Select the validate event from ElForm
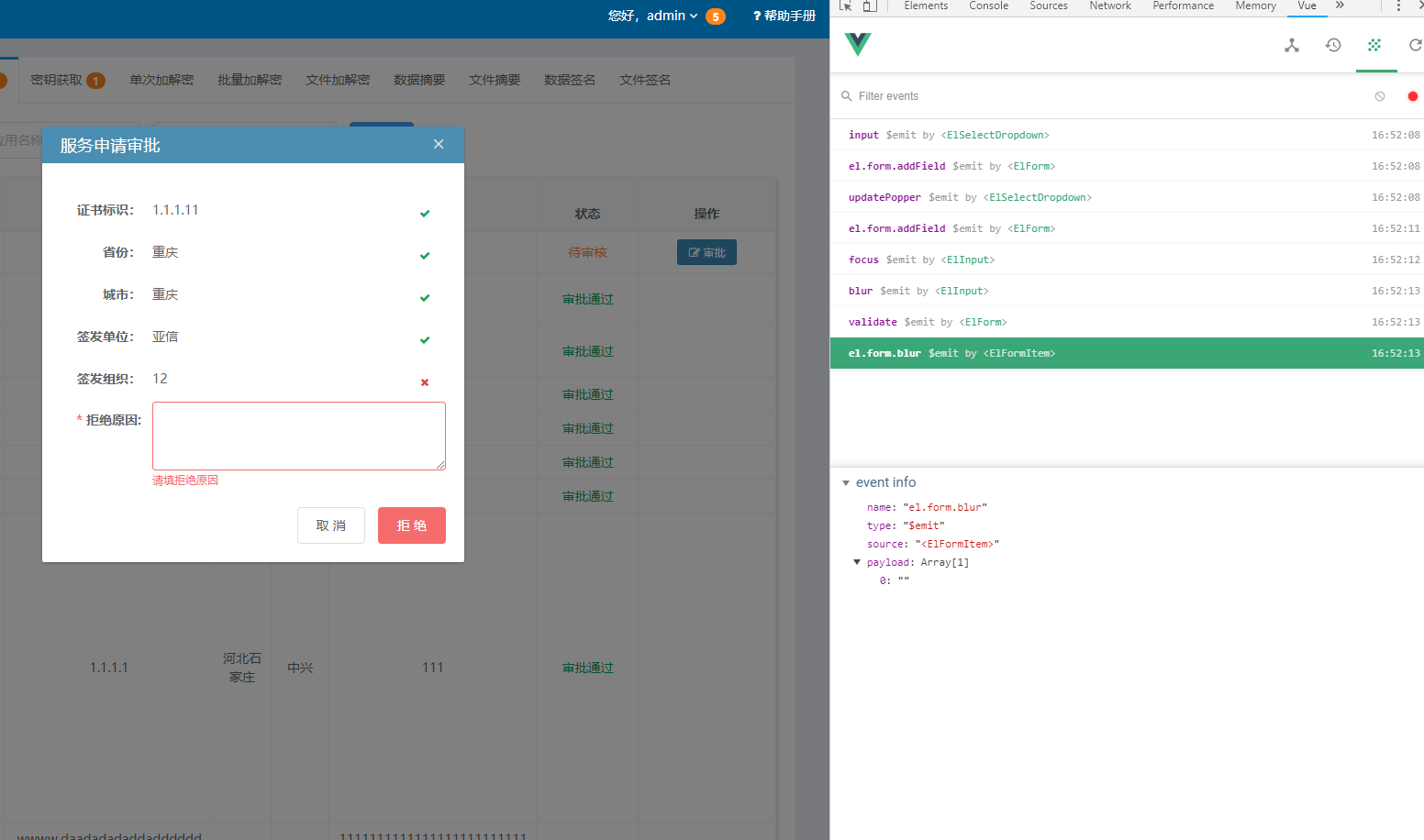The width and height of the screenshot is (1424, 840). coord(1127,322)
